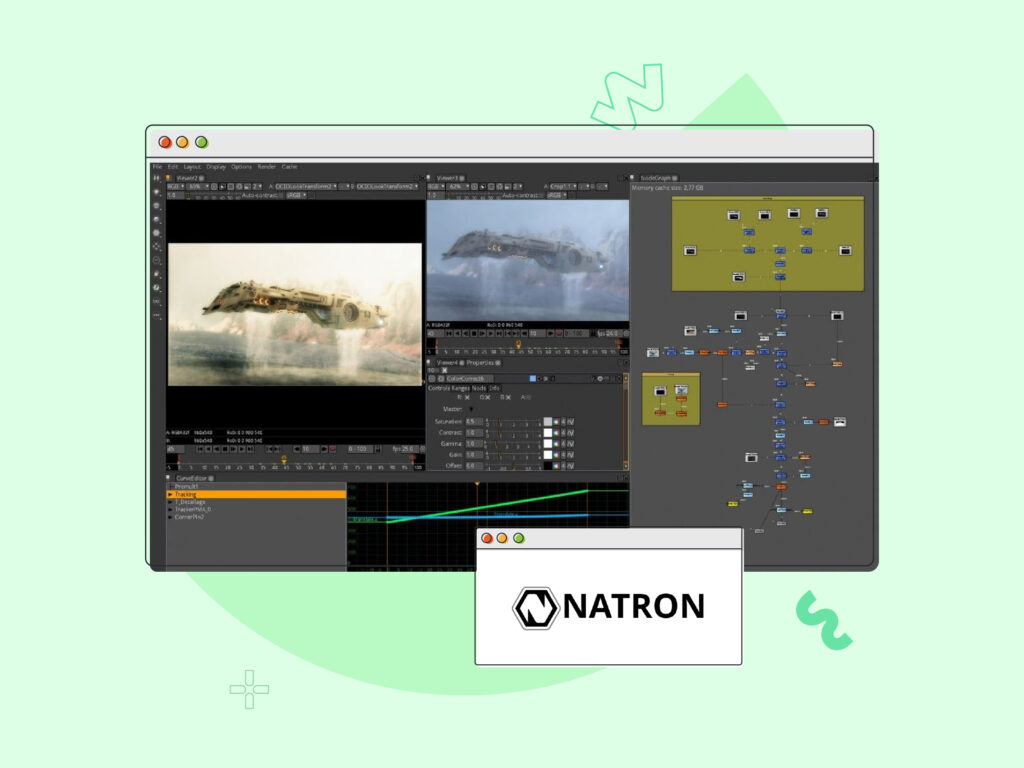1024x768 pixels.
Task: Click the color wheel icon in Saturation row
Action: point(556,422)
